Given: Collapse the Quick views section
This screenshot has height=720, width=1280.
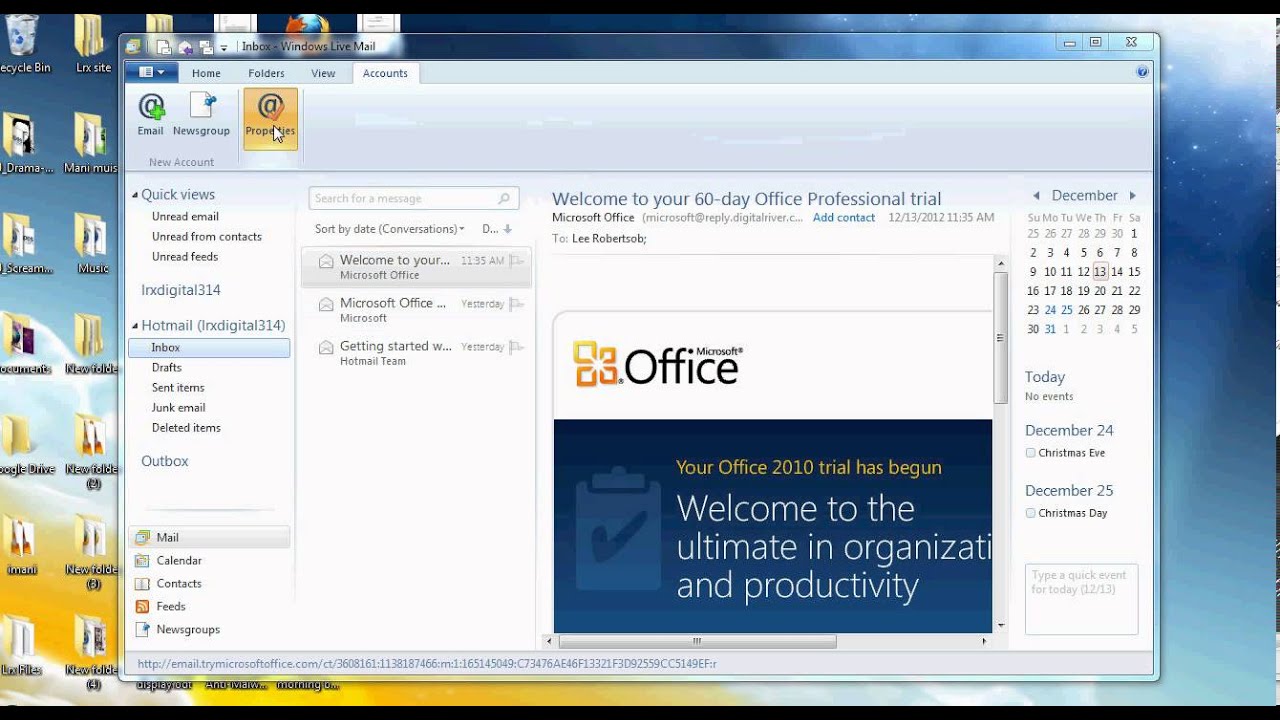Looking at the screenshot, I should click(x=135, y=195).
